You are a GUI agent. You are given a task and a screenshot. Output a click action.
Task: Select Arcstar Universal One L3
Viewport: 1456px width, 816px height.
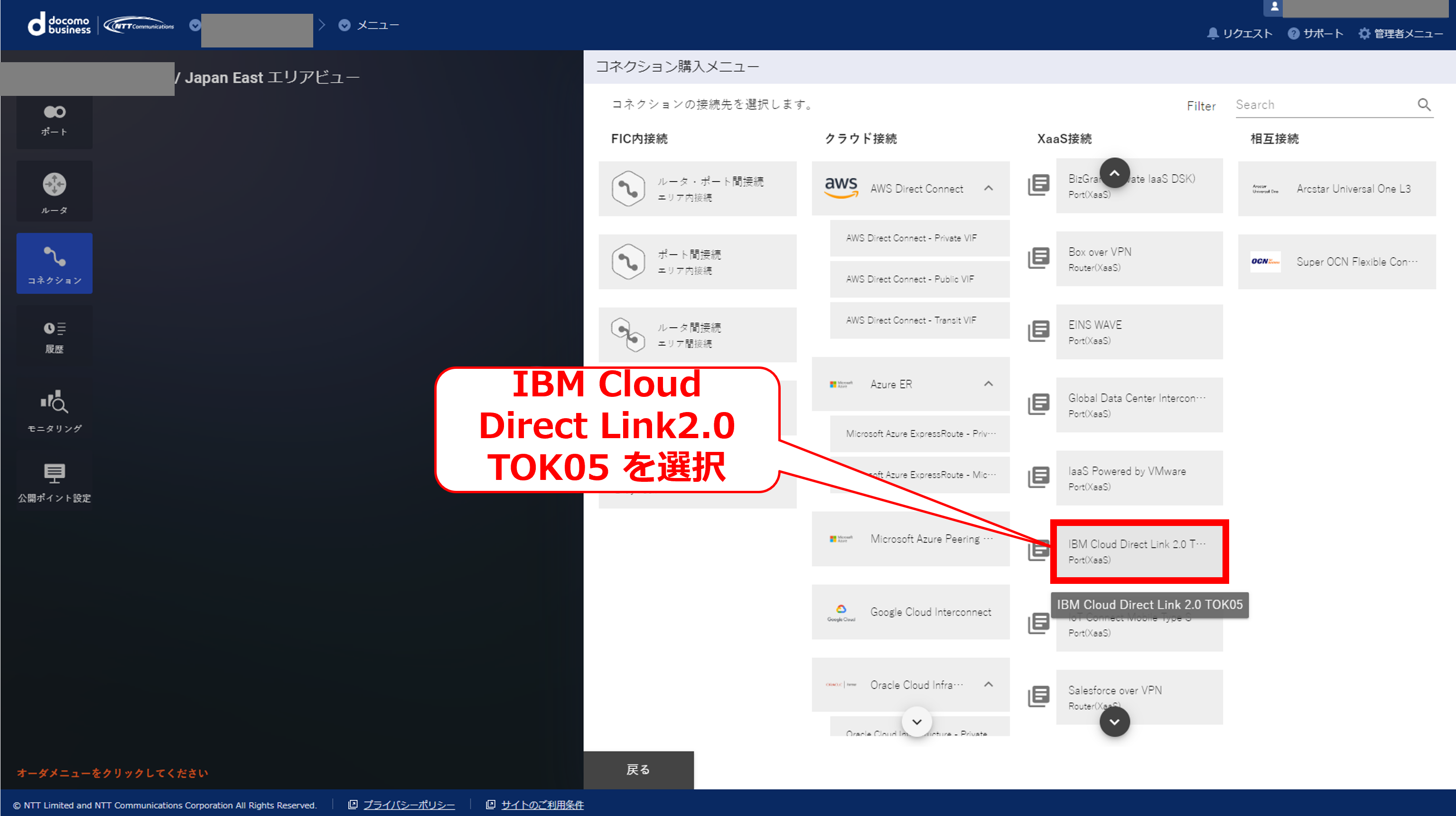tap(1336, 188)
